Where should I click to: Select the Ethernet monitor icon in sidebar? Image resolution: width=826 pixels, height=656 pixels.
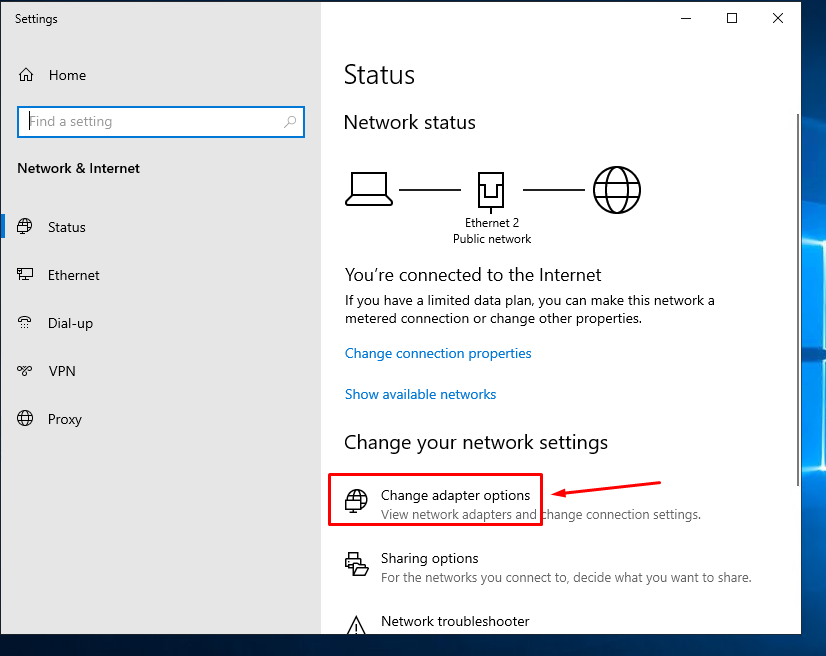click(26, 275)
